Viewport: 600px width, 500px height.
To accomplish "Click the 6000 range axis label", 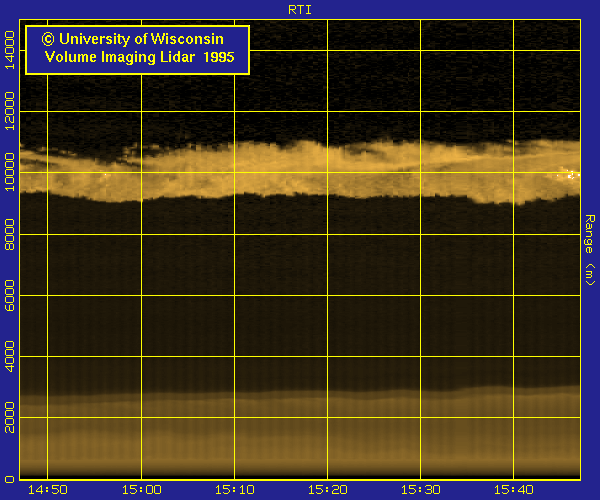I will (x=9, y=295).
